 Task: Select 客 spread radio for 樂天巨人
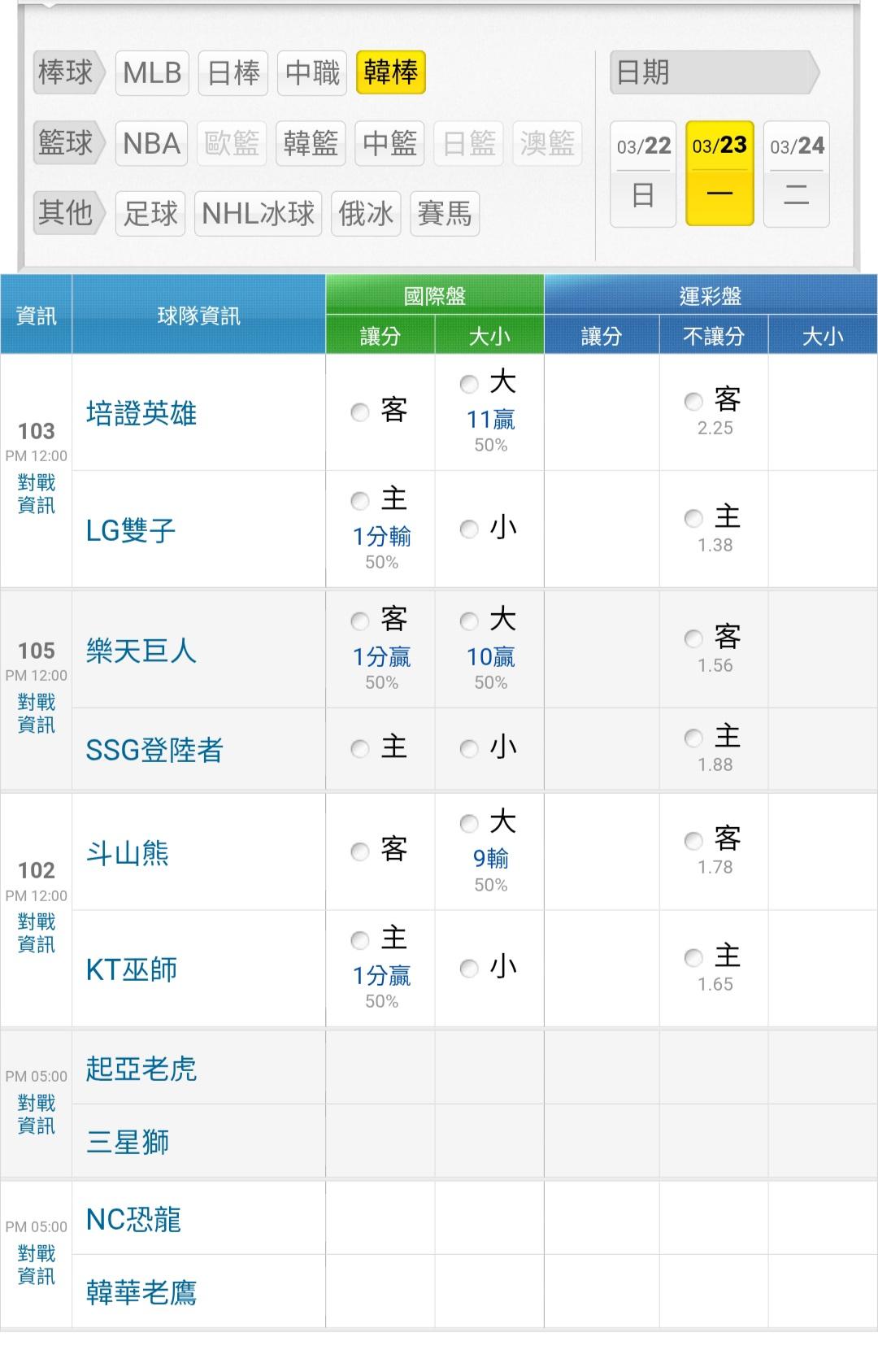coord(360,622)
